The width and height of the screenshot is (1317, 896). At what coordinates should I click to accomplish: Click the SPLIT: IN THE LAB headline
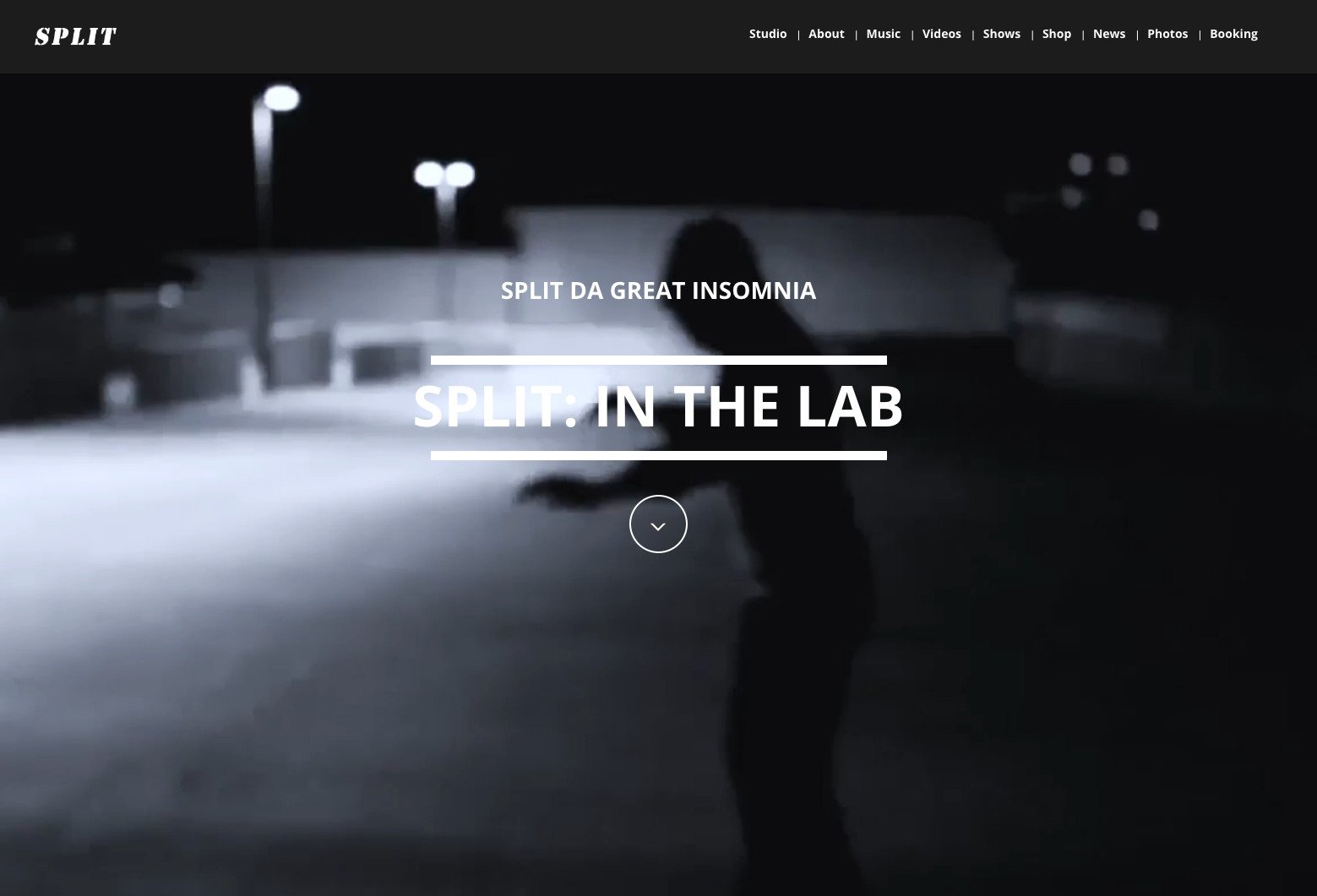tap(658, 406)
